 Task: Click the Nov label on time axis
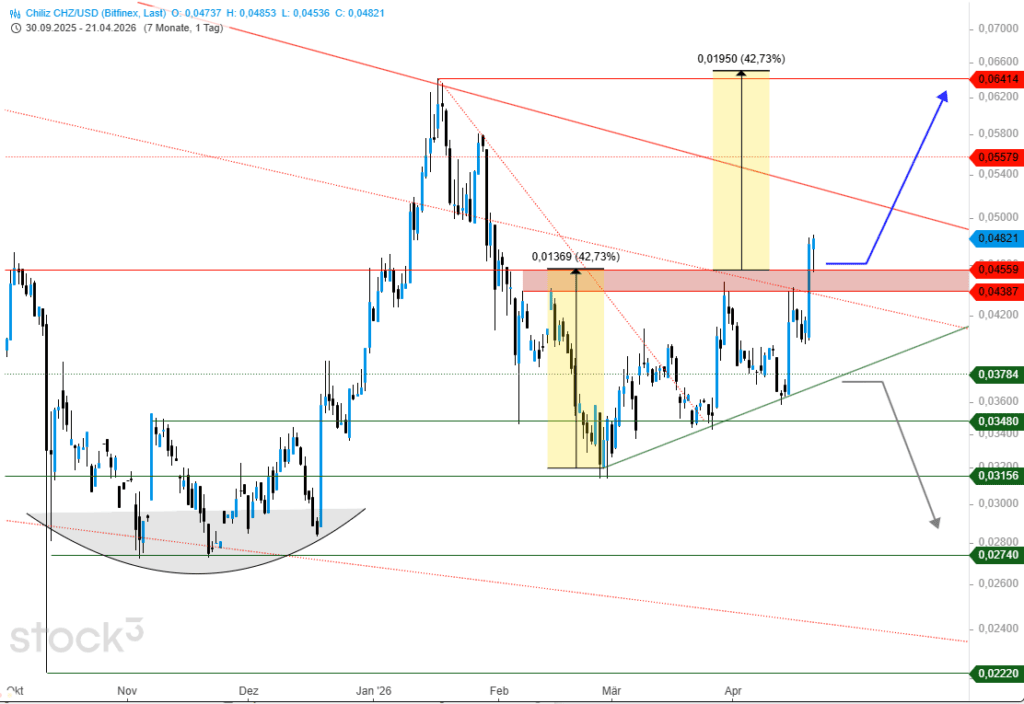coord(126,691)
